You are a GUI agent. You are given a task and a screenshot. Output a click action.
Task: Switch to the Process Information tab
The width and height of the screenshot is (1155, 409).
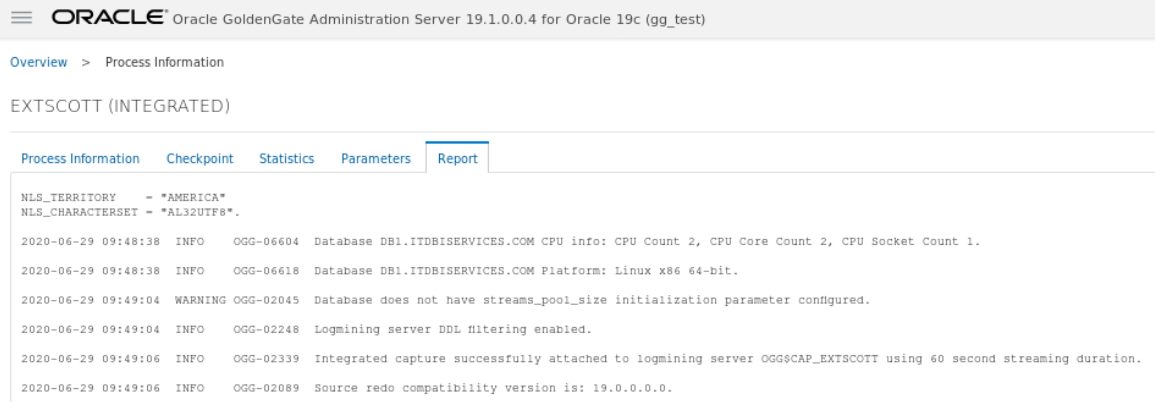click(x=80, y=158)
